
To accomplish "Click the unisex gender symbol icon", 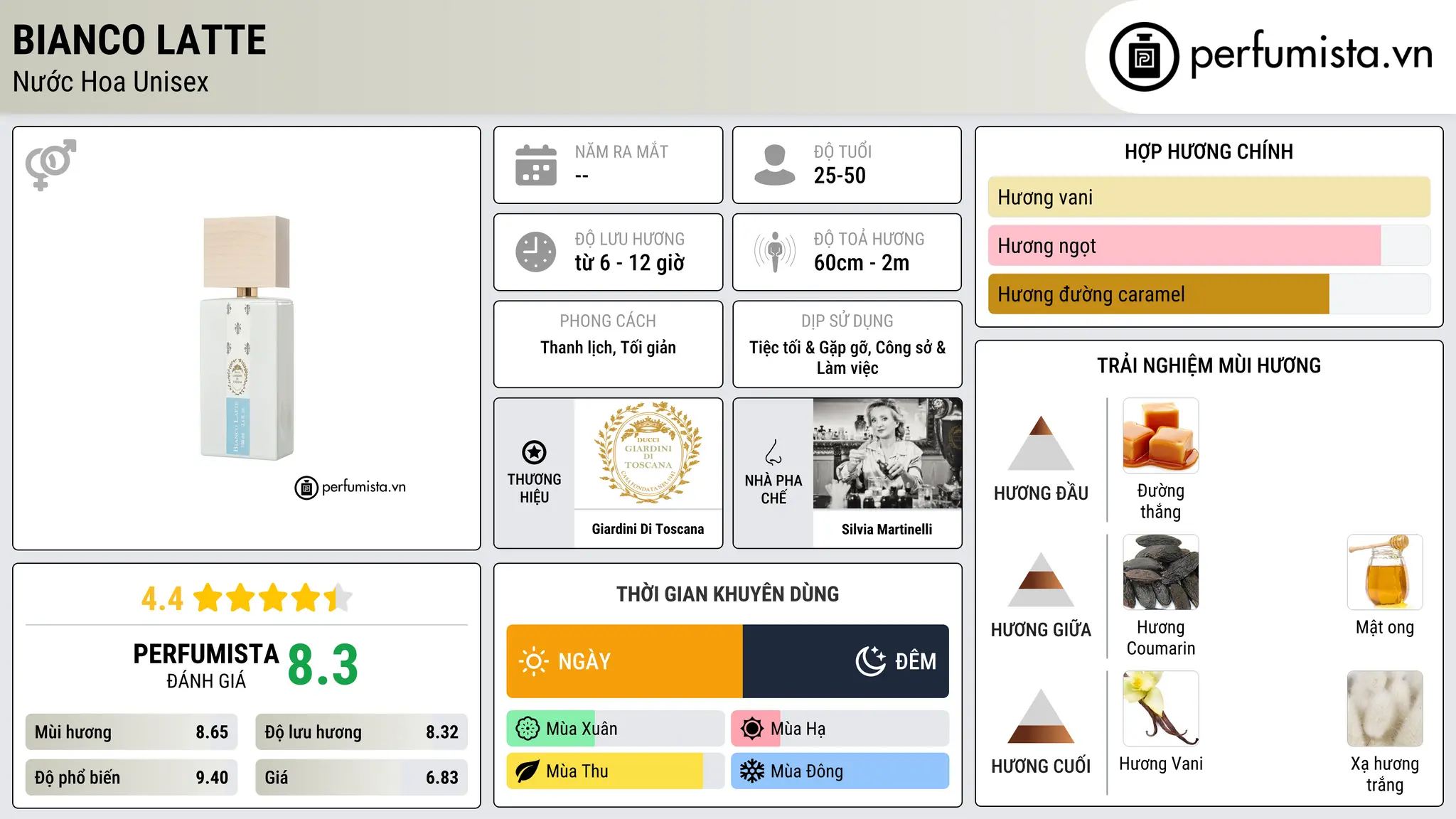I will pyautogui.click(x=50, y=164).
